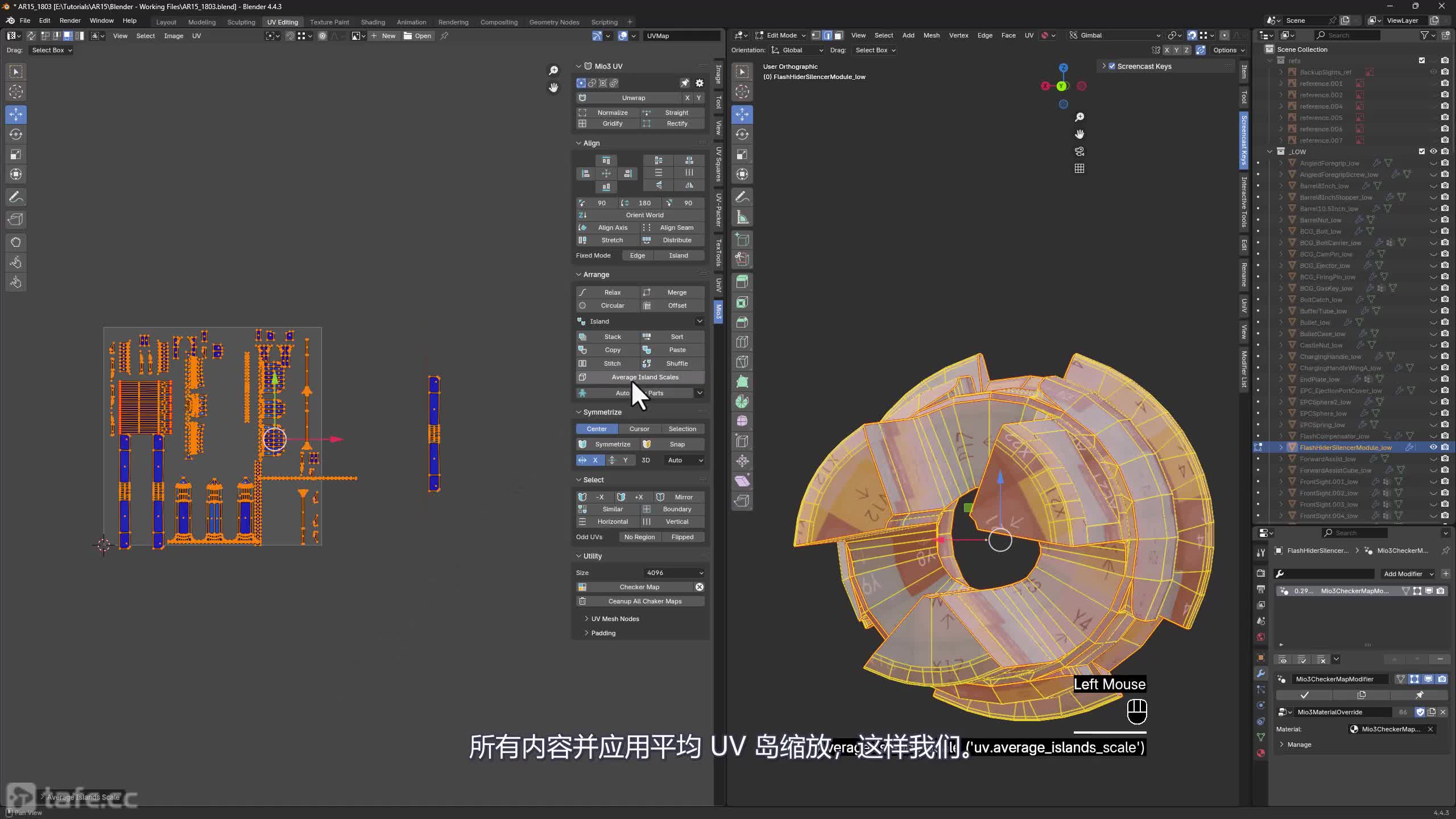1456x819 pixels.
Task: Open the Modifiers wrench tab in Properties
Action: pos(1261,673)
